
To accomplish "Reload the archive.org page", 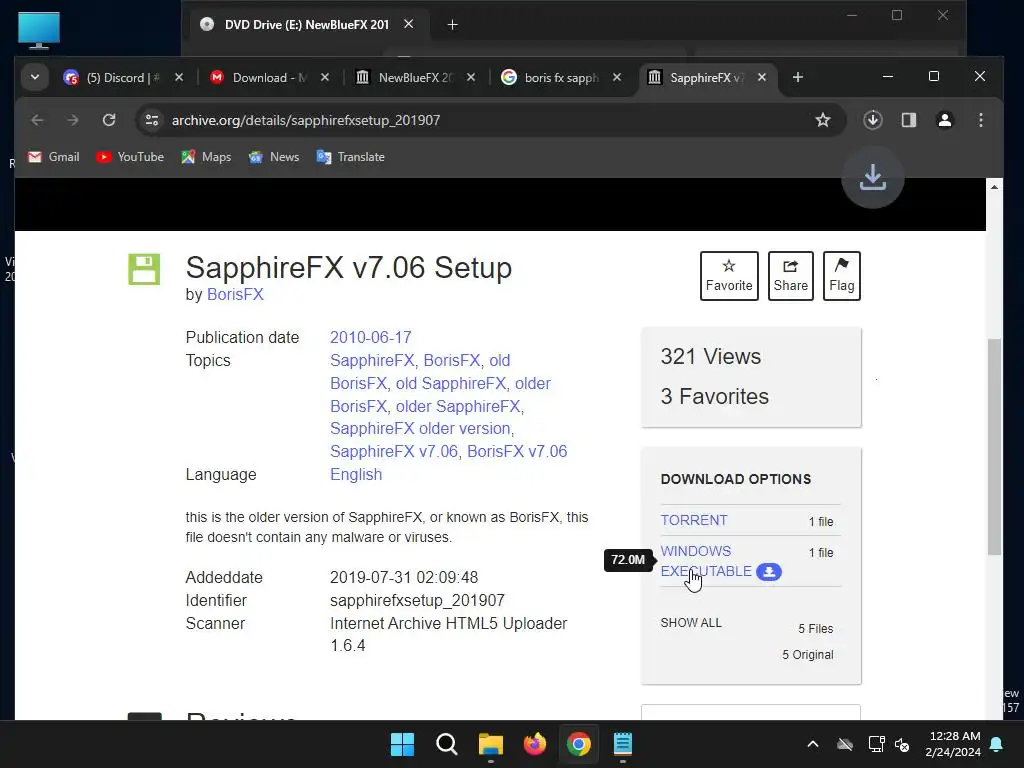I will (109, 120).
